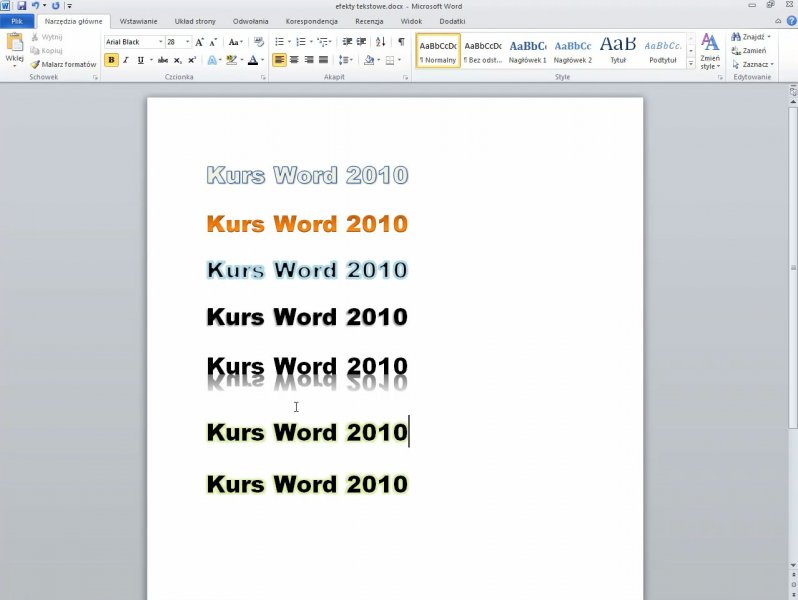The height and width of the screenshot is (600, 798).
Task: Open the Recenzja ribbon tab
Action: (369, 20)
